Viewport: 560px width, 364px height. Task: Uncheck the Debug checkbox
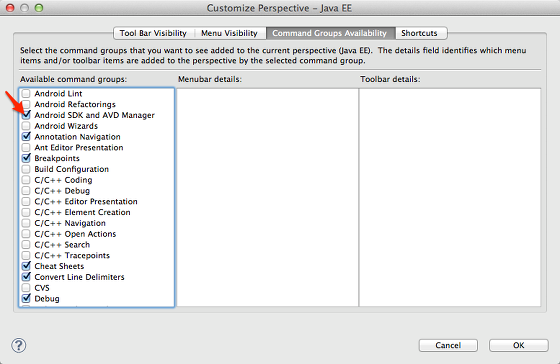coord(26,298)
